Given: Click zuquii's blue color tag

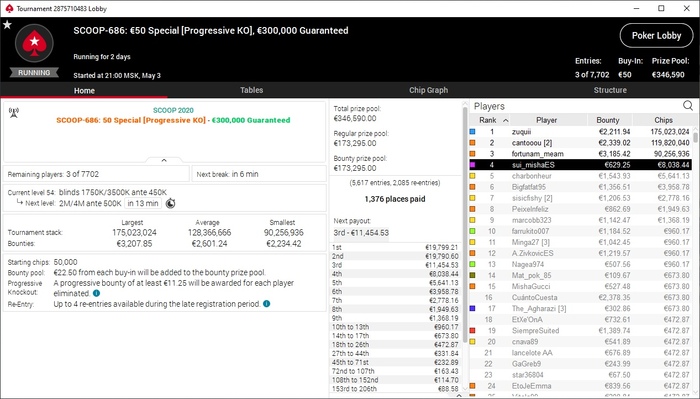Looking at the screenshot, I should [x=472, y=132].
